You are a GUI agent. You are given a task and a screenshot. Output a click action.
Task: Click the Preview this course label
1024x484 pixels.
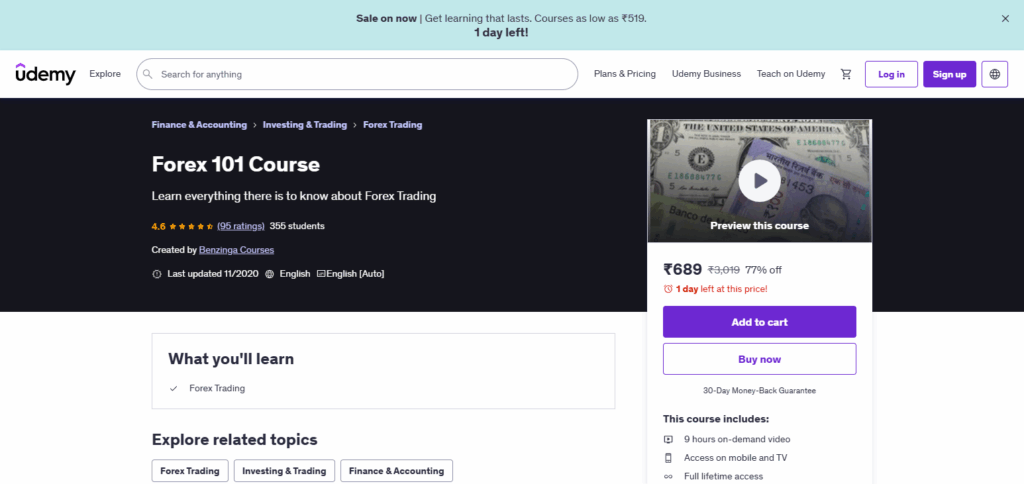coord(760,226)
